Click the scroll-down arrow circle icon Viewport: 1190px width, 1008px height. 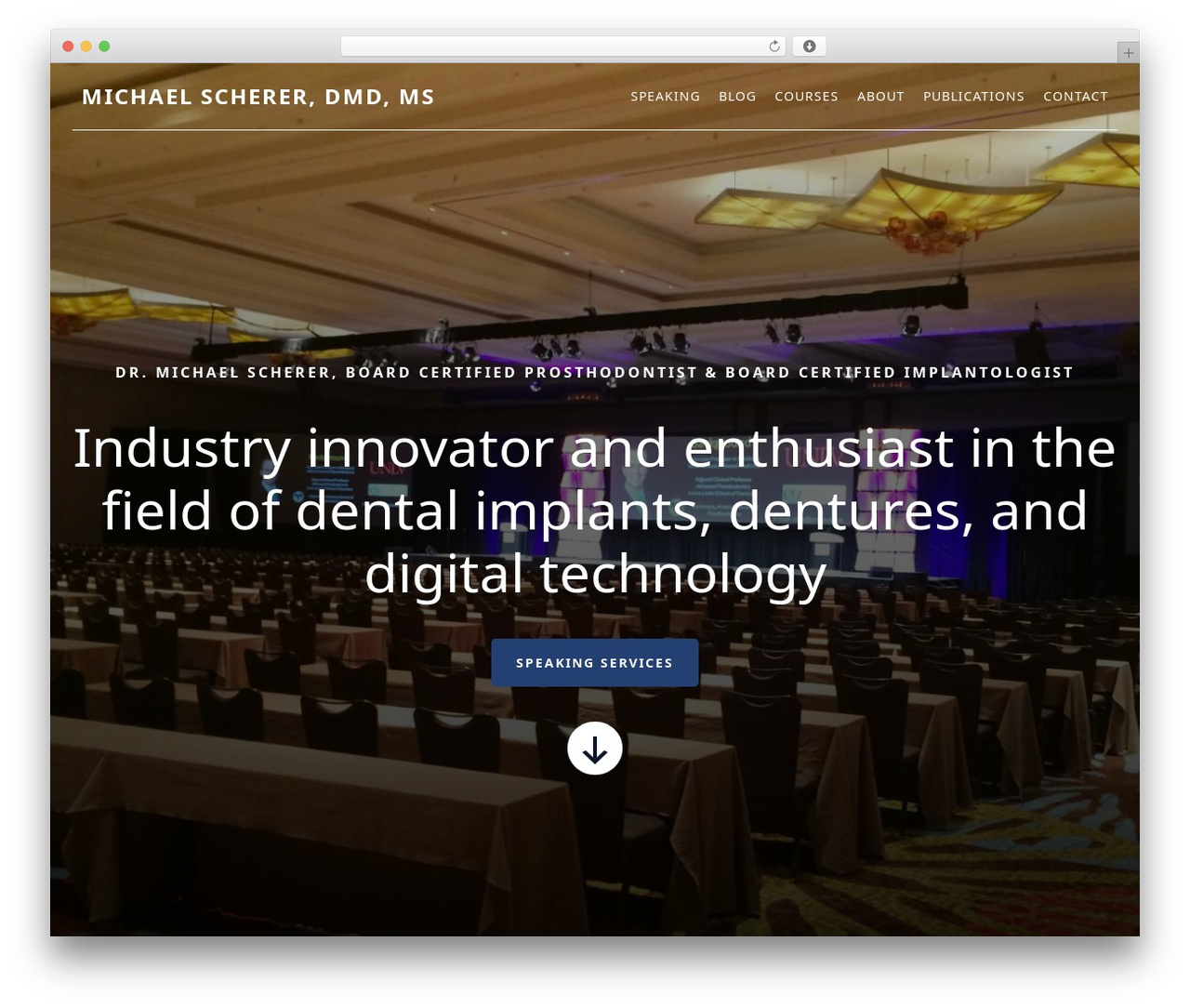tap(595, 749)
